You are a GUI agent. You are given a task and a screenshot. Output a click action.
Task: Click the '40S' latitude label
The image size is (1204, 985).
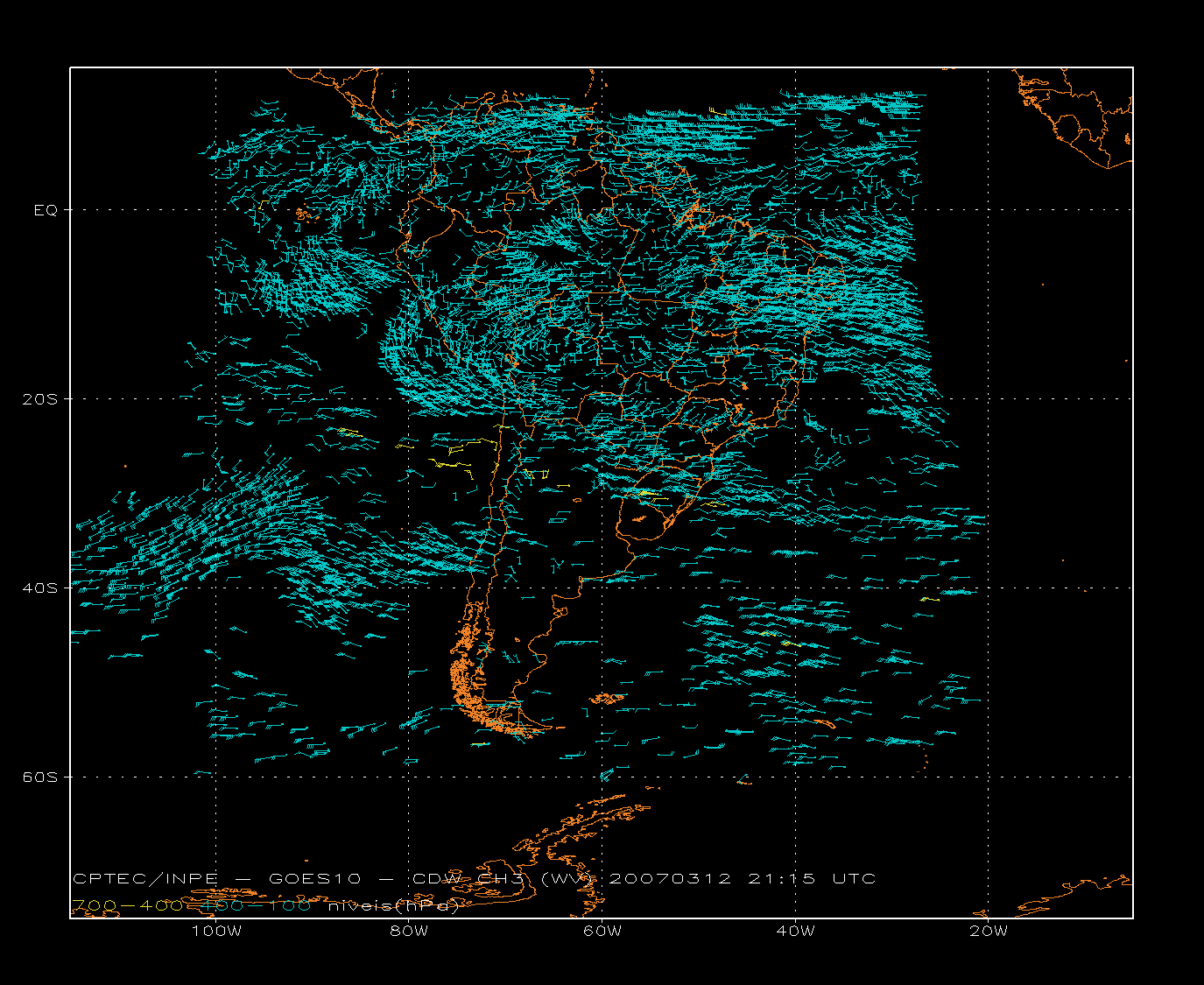[x=40, y=588]
